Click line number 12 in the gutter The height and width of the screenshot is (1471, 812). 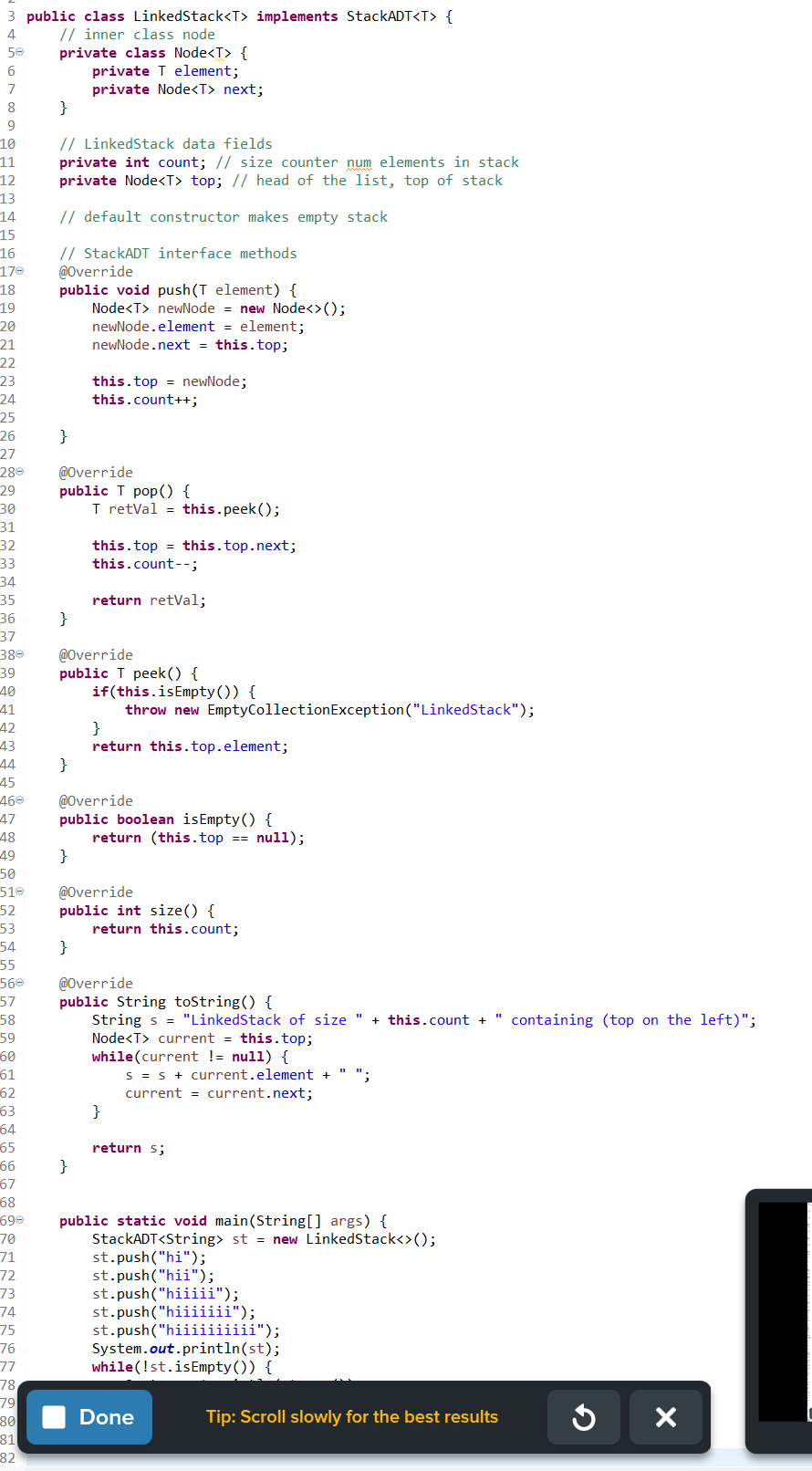8,181
